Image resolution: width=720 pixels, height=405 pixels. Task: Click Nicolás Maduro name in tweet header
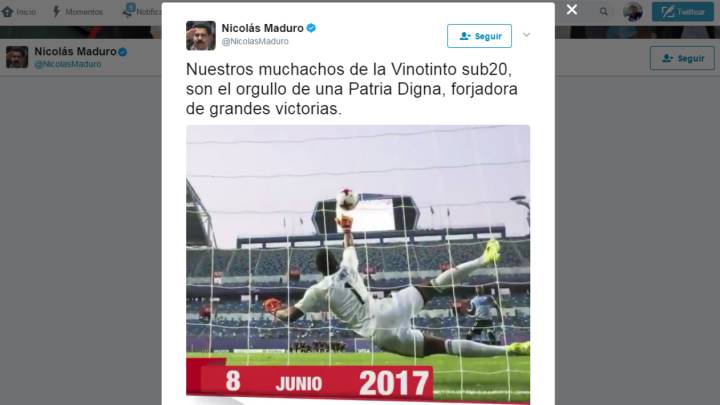tap(262, 28)
